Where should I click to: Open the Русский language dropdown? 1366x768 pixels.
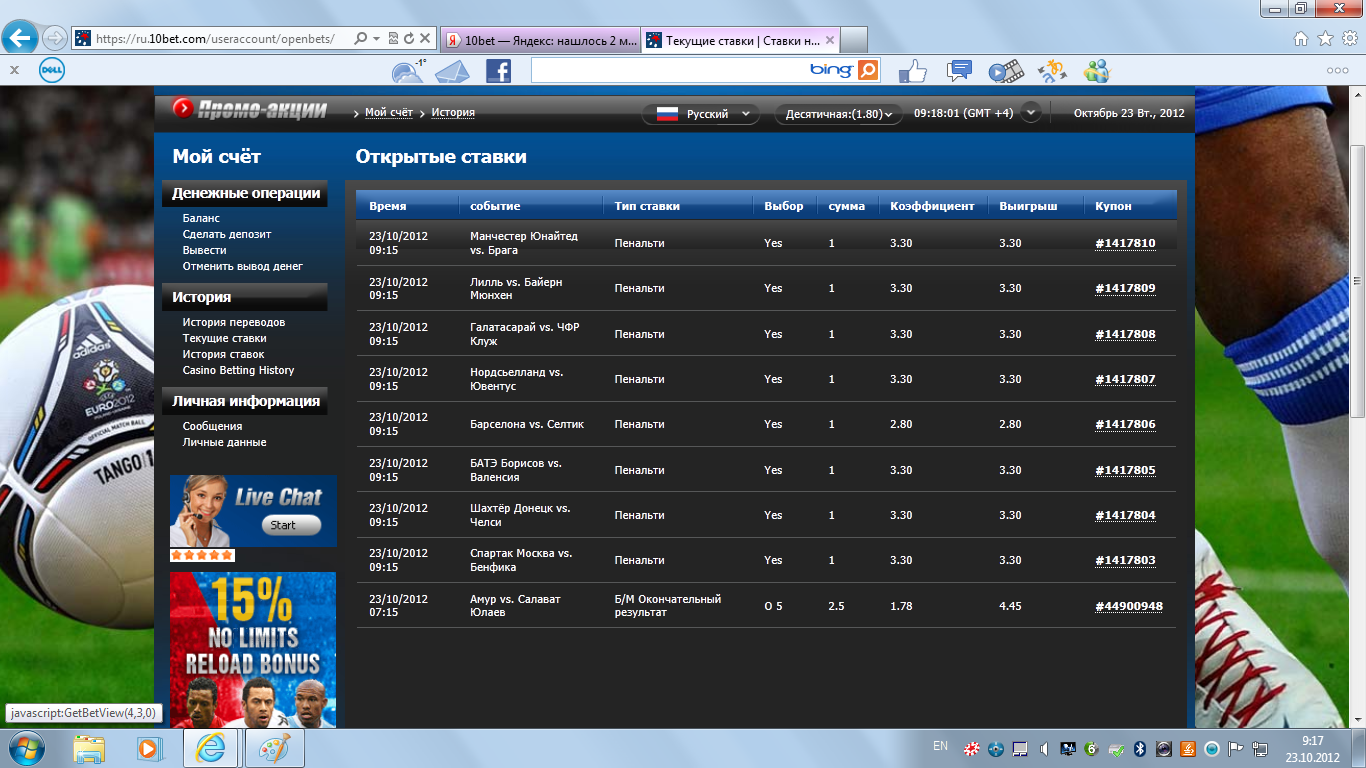coord(702,114)
